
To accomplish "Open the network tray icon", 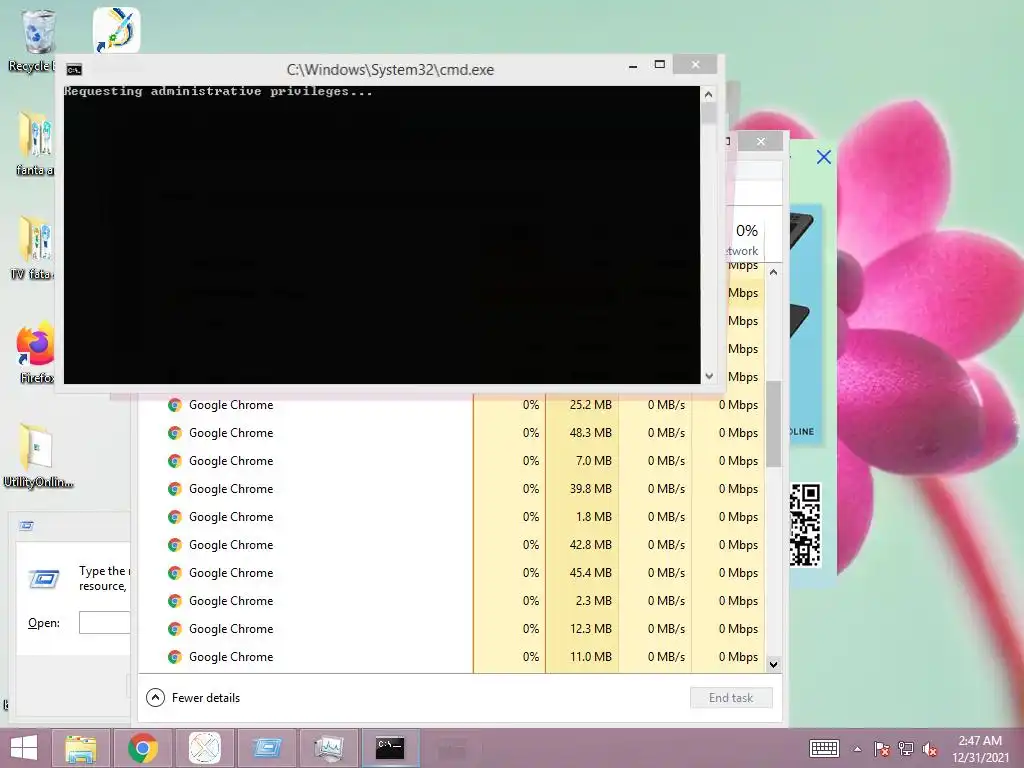I will click(906, 748).
